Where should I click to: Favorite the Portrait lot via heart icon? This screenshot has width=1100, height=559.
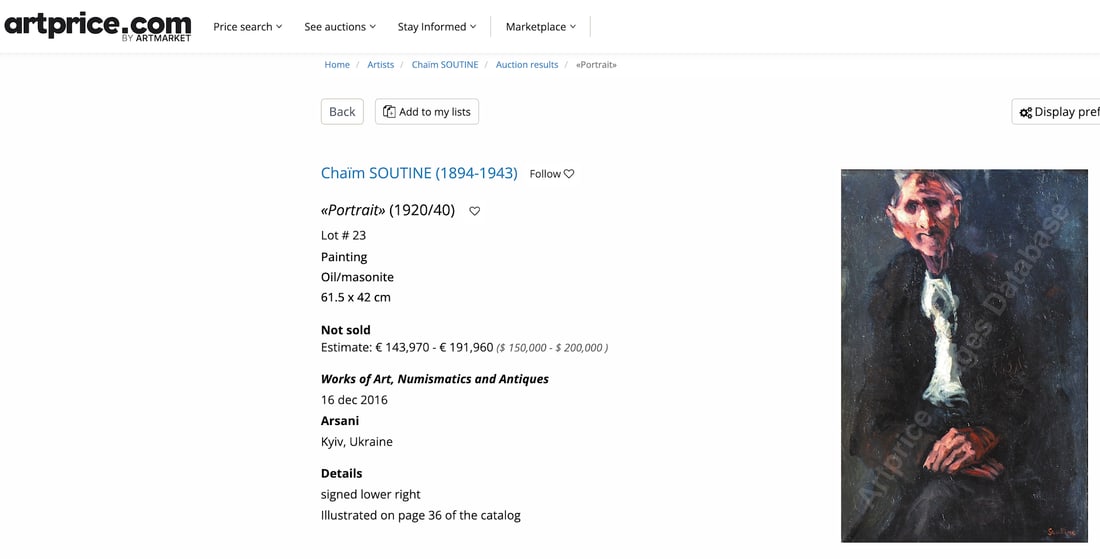475,211
